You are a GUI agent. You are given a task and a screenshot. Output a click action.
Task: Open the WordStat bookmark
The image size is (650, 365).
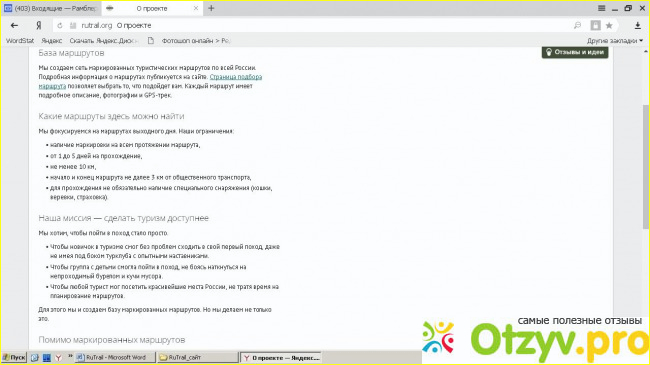coord(20,41)
